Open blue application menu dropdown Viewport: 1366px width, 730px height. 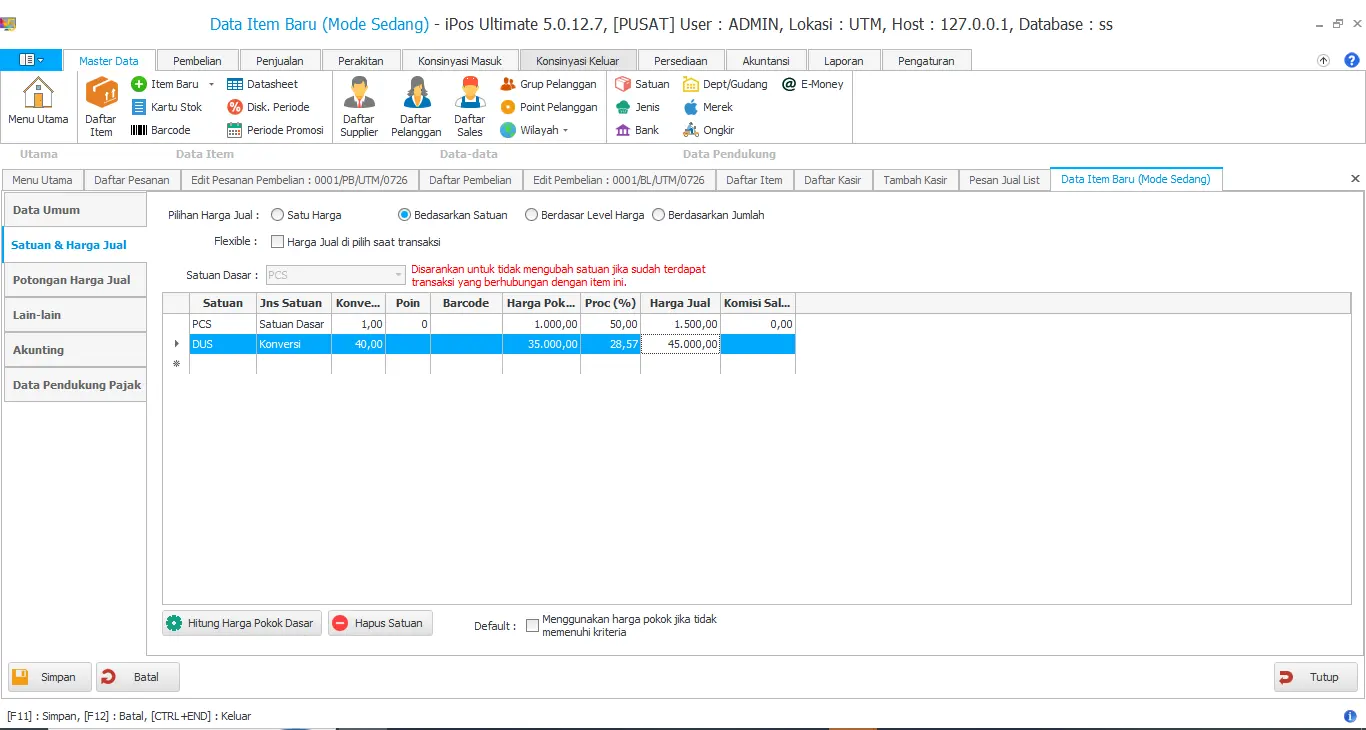point(31,60)
